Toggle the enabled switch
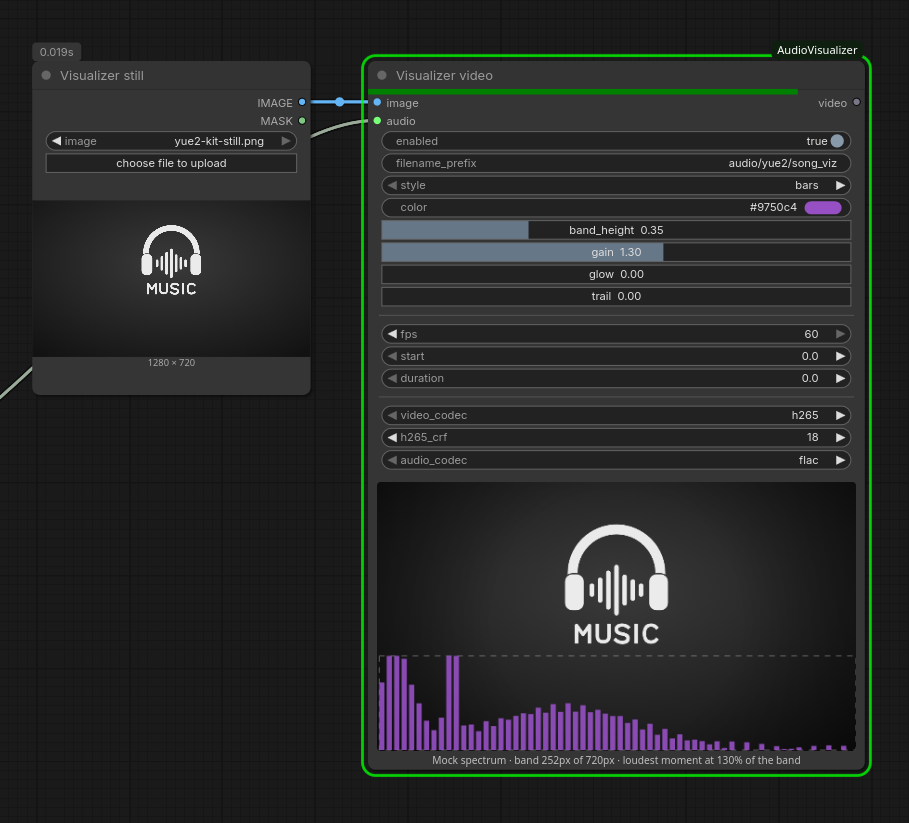Image resolution: width=909 pixels, height=823 pixels. pos(837,141)
